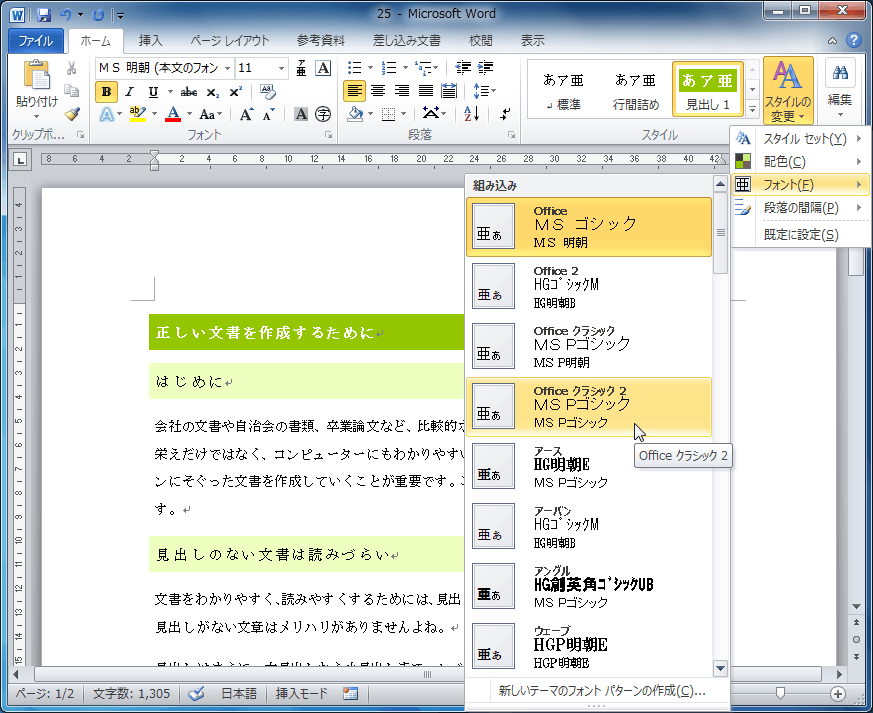
Task: Expand the styles gallery more arrow
Action: pyautogui.click(x=752, y=110)
